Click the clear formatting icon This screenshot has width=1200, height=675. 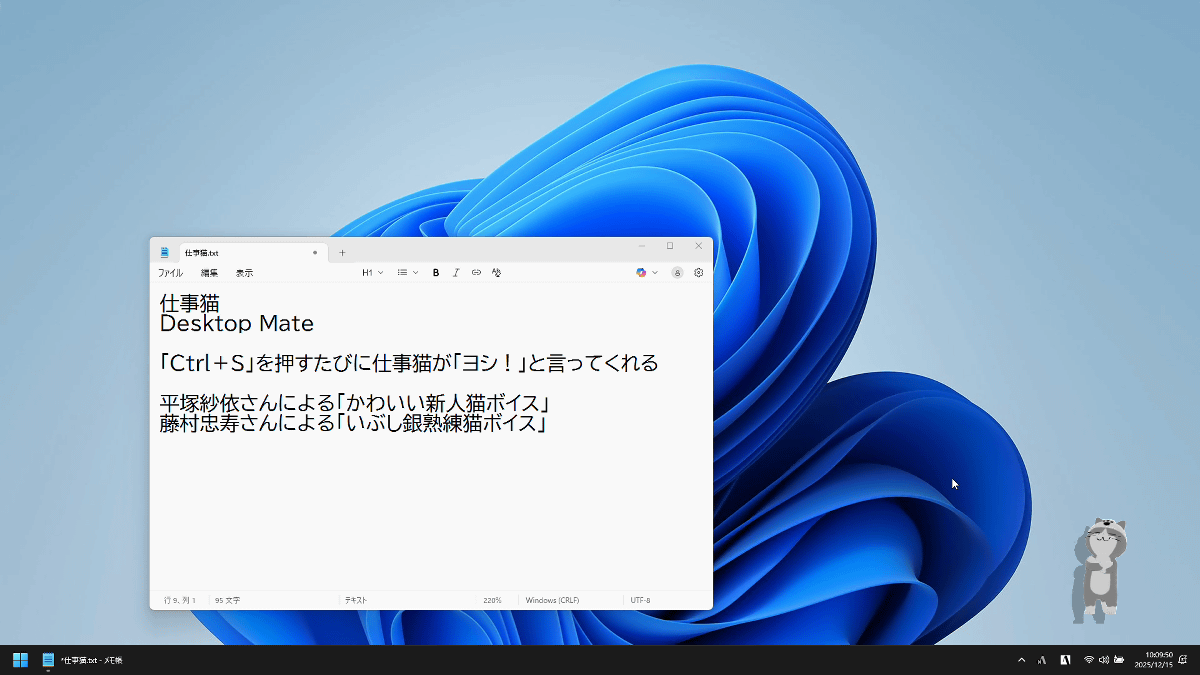[496, 272]
